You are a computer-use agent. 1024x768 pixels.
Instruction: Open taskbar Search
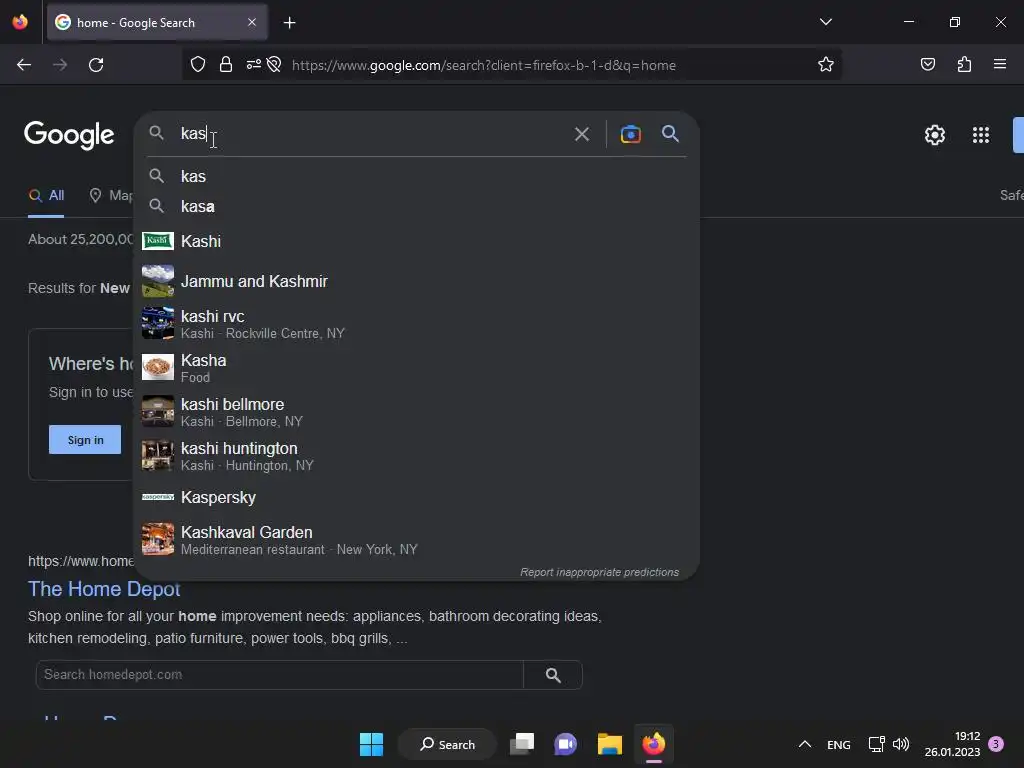[448, 744]
